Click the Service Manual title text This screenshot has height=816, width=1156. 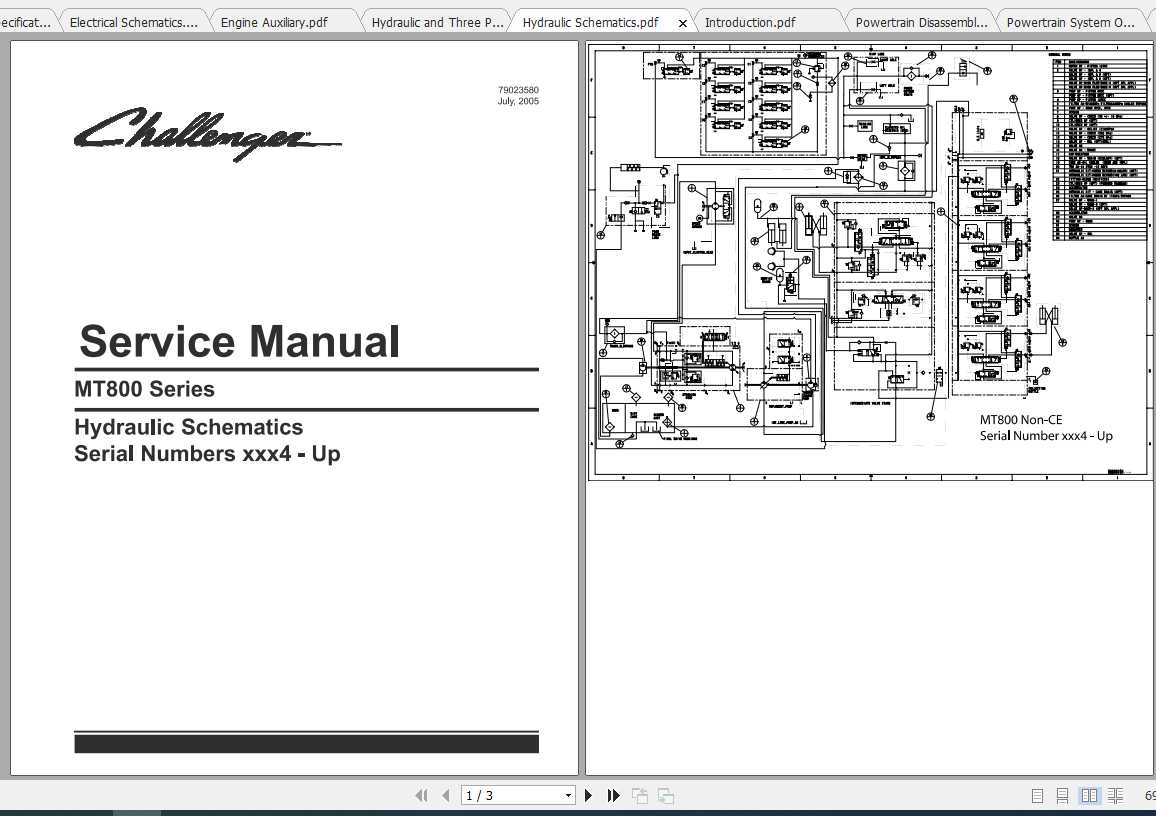click(x=240, y=342)
